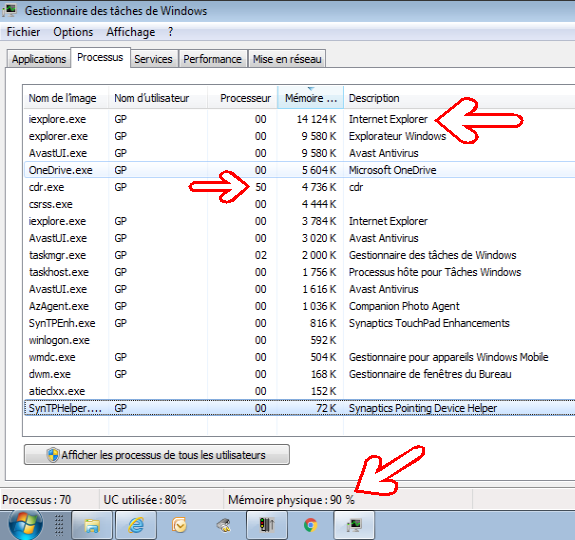Click the UC utilisée : 80% status entry
The image size is (575, 540).
point(145,500)
